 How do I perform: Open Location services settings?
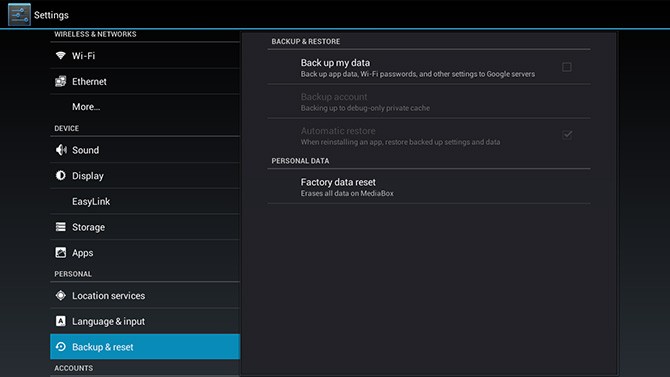pos(145,295)
